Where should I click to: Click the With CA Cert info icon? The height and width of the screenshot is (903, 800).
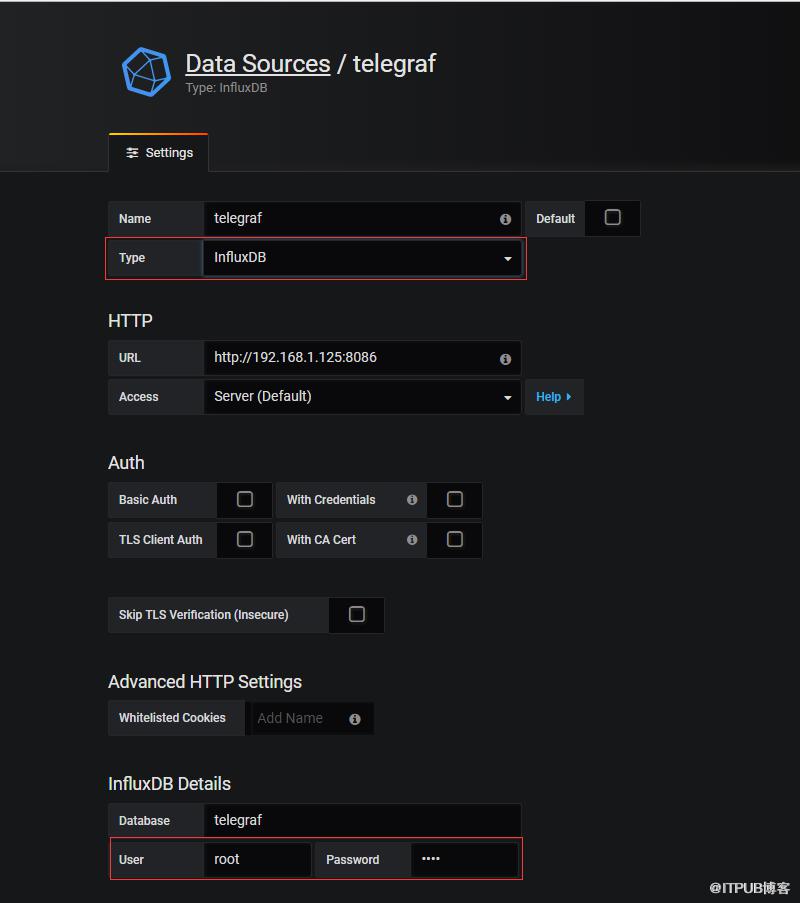412,540
